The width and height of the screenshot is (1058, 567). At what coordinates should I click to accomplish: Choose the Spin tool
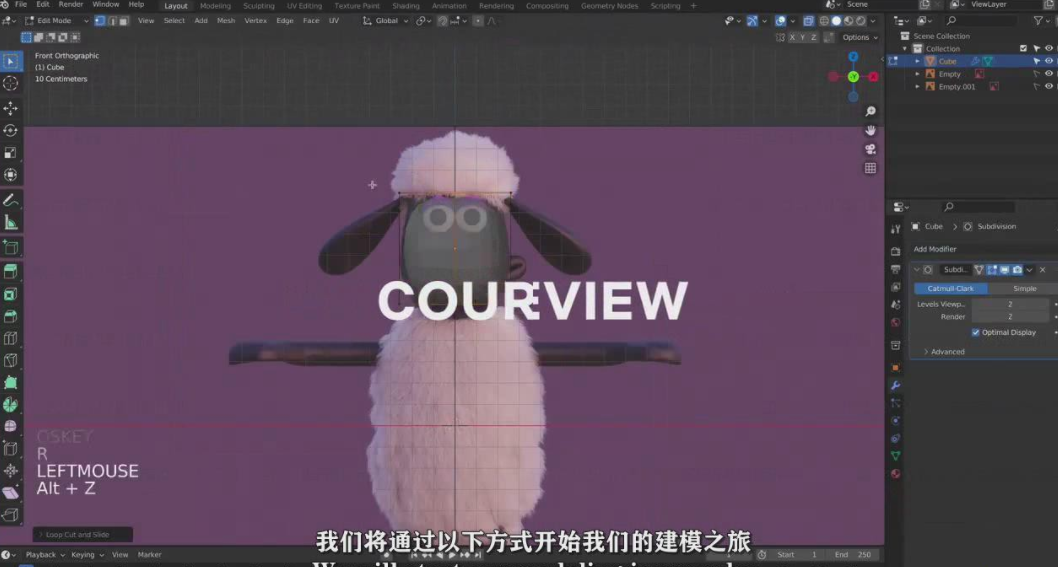(11, 405)
